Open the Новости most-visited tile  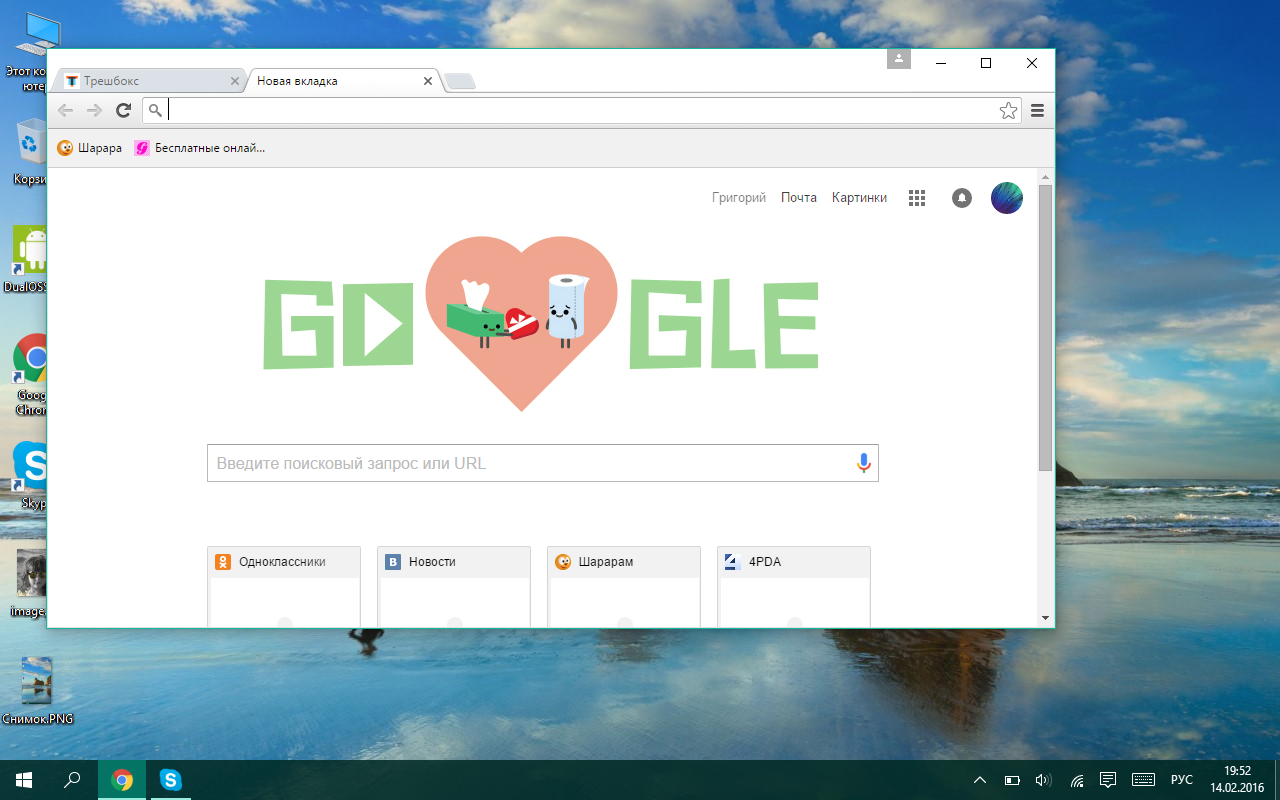454,586
